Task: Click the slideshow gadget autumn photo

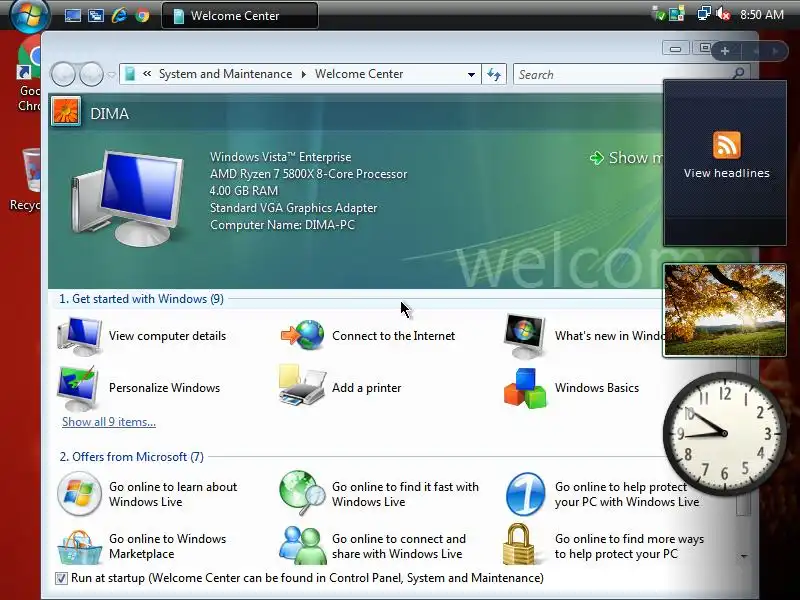Action: (724, 310)
